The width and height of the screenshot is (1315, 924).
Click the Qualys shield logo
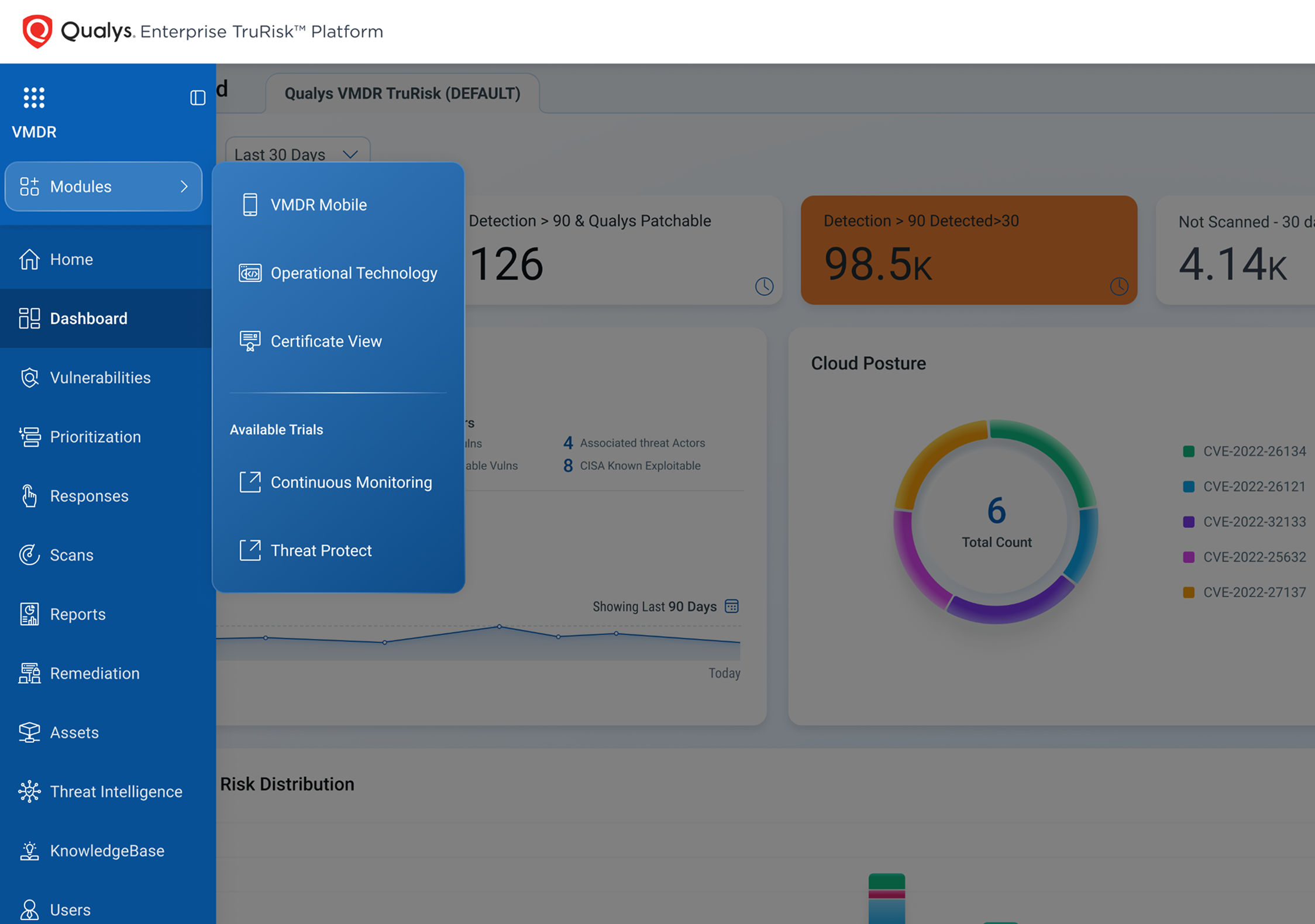click(x=37, y=31)
